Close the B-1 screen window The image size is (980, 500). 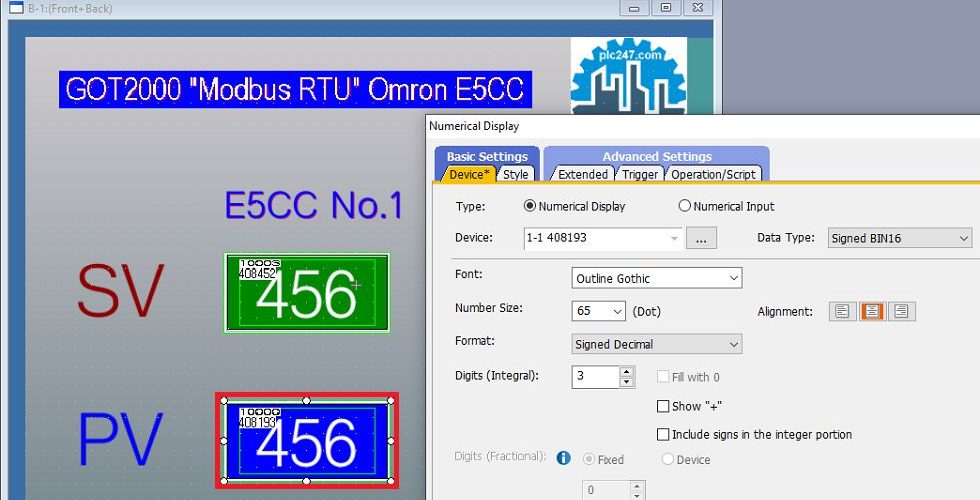(698, 8)
